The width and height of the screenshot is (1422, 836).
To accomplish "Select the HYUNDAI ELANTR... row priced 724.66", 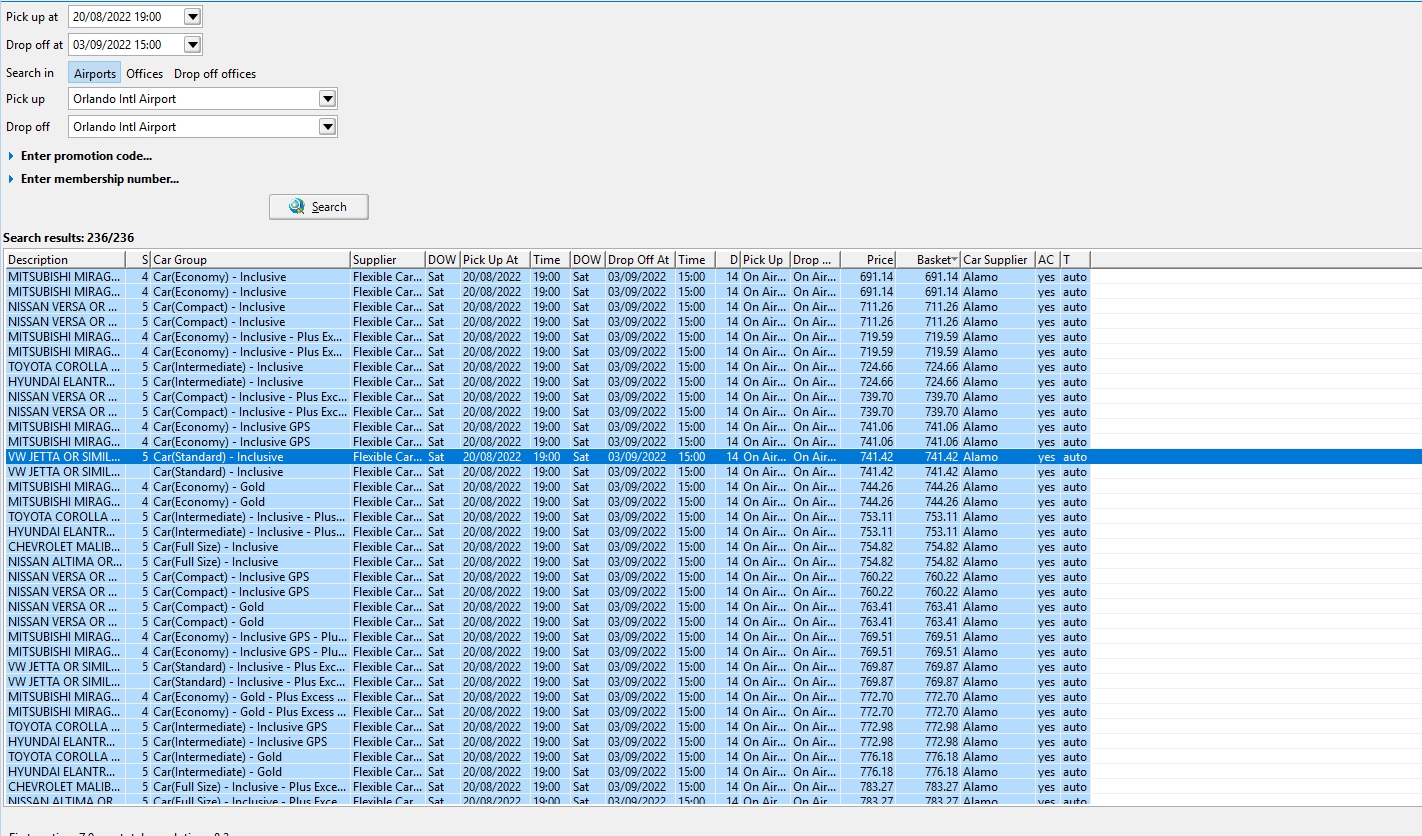I will (x=547, y=382).
